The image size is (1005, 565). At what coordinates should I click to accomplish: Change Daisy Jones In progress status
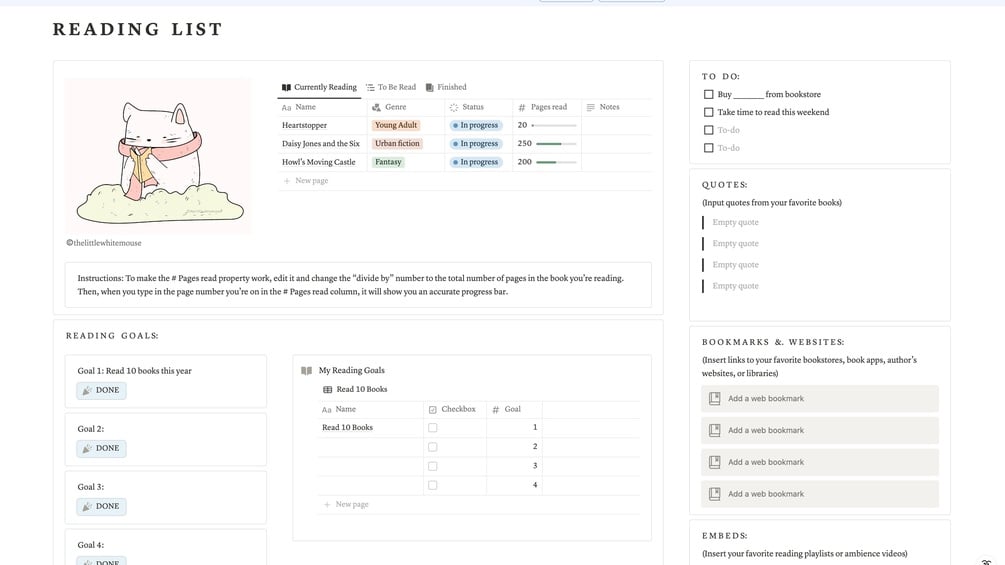(x=476, y=143)
